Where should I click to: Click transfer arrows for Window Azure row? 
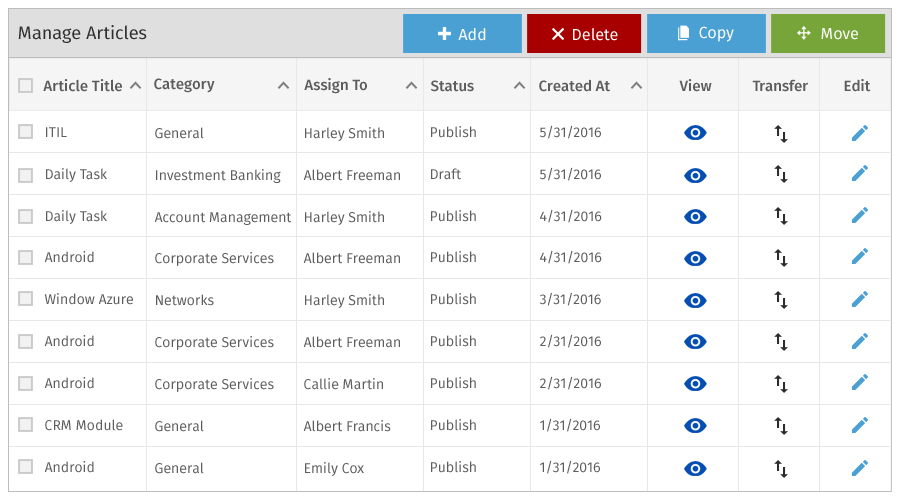(781, 300)
